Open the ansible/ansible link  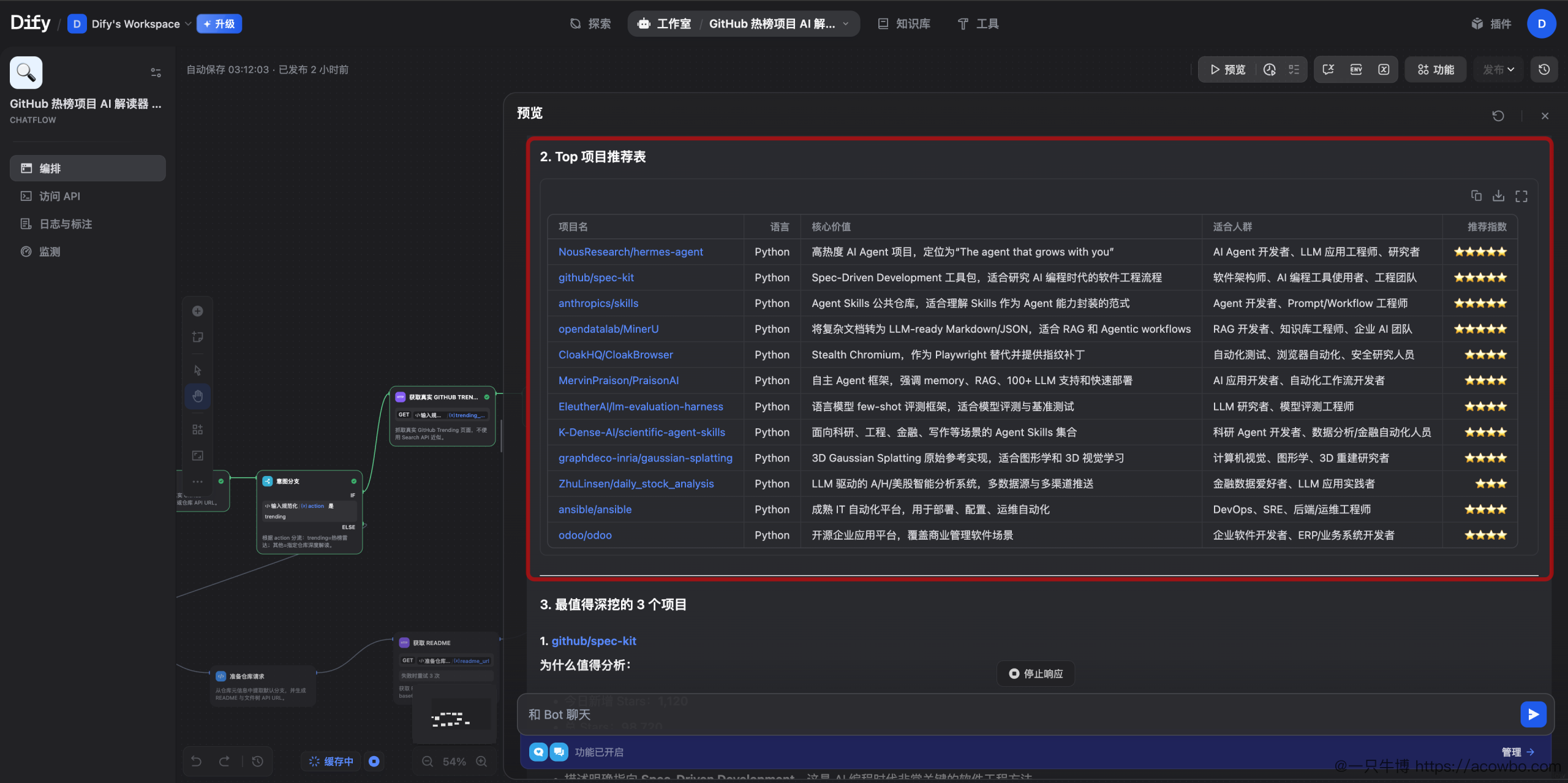point(595,509)
